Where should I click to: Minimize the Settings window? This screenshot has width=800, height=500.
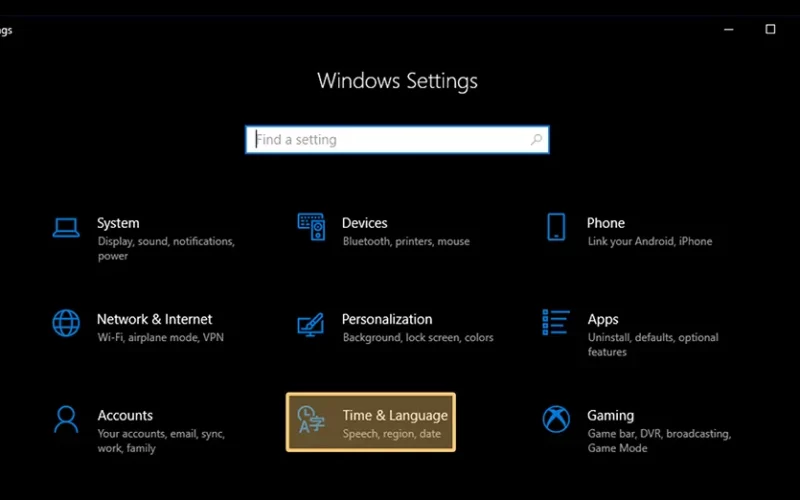pyautogui.click(x=729, y=30)
